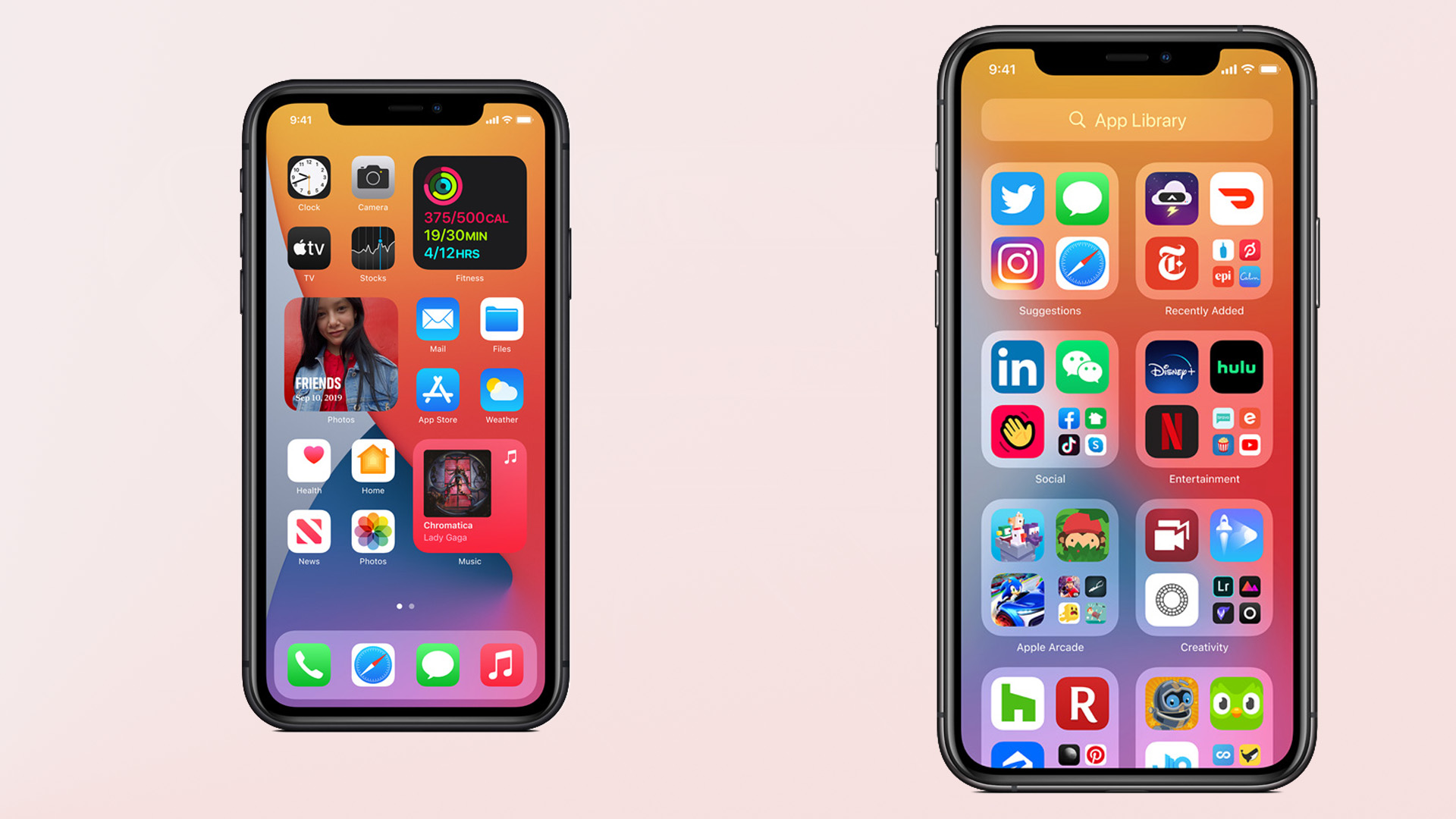Open the Twitter app
This screenshot has width=1456, height=819.
[1016, 199]
